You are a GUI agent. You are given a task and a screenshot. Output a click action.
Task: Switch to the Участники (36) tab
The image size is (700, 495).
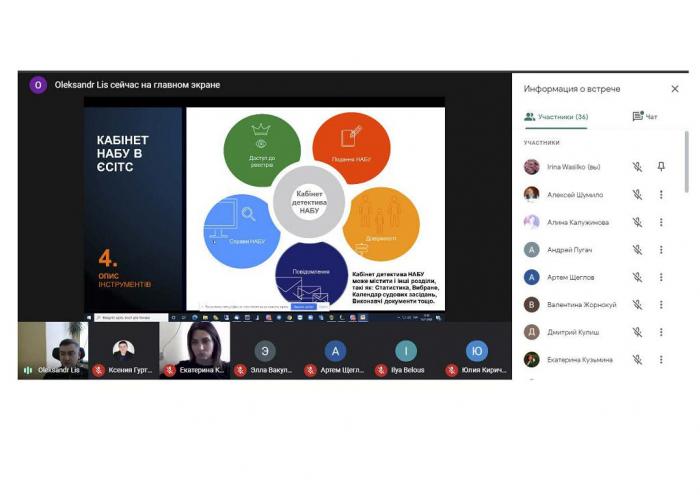(x=557, y=117)
